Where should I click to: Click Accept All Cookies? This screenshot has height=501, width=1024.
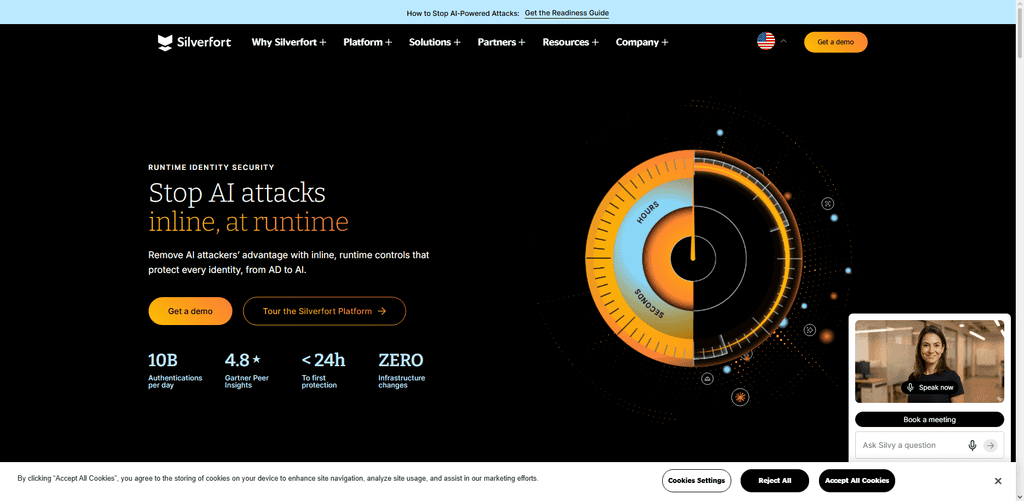pos(857,481)
